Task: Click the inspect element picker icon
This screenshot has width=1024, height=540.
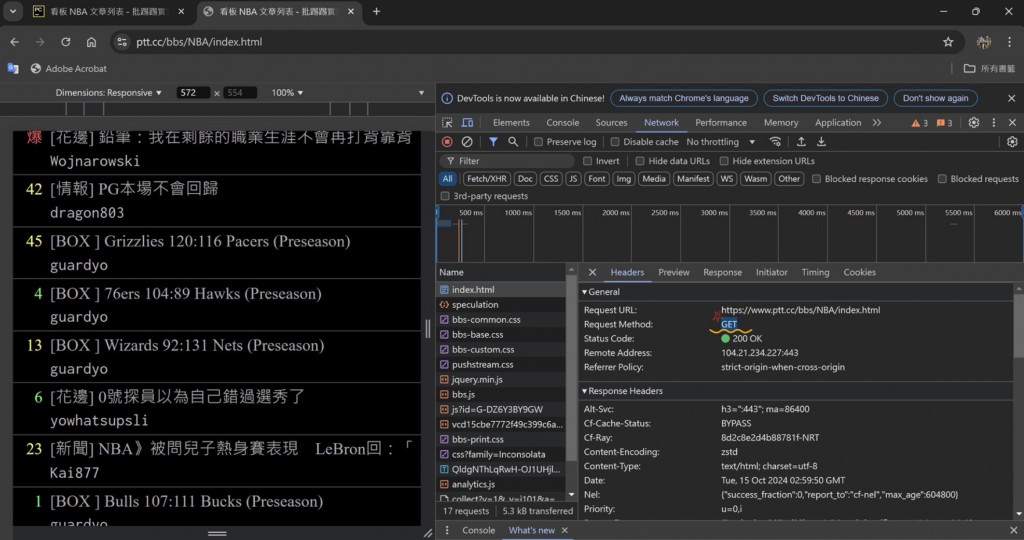Action: (448, 123)
